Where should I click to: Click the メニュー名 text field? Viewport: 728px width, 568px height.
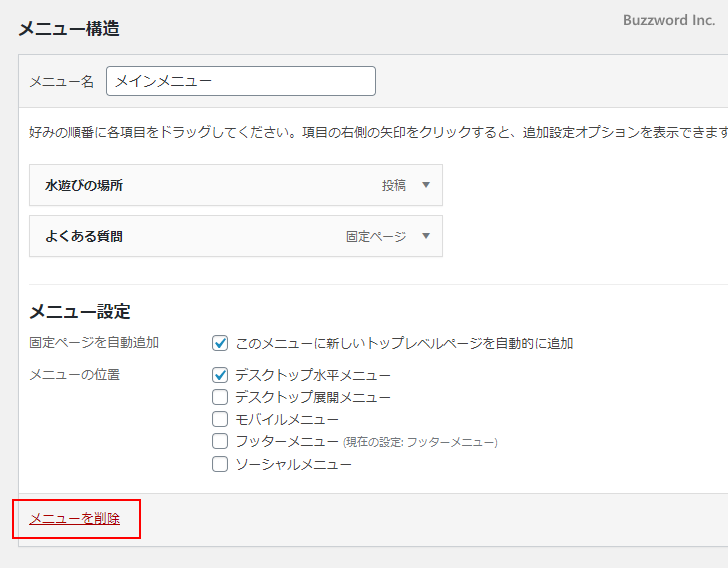(240, 81)
